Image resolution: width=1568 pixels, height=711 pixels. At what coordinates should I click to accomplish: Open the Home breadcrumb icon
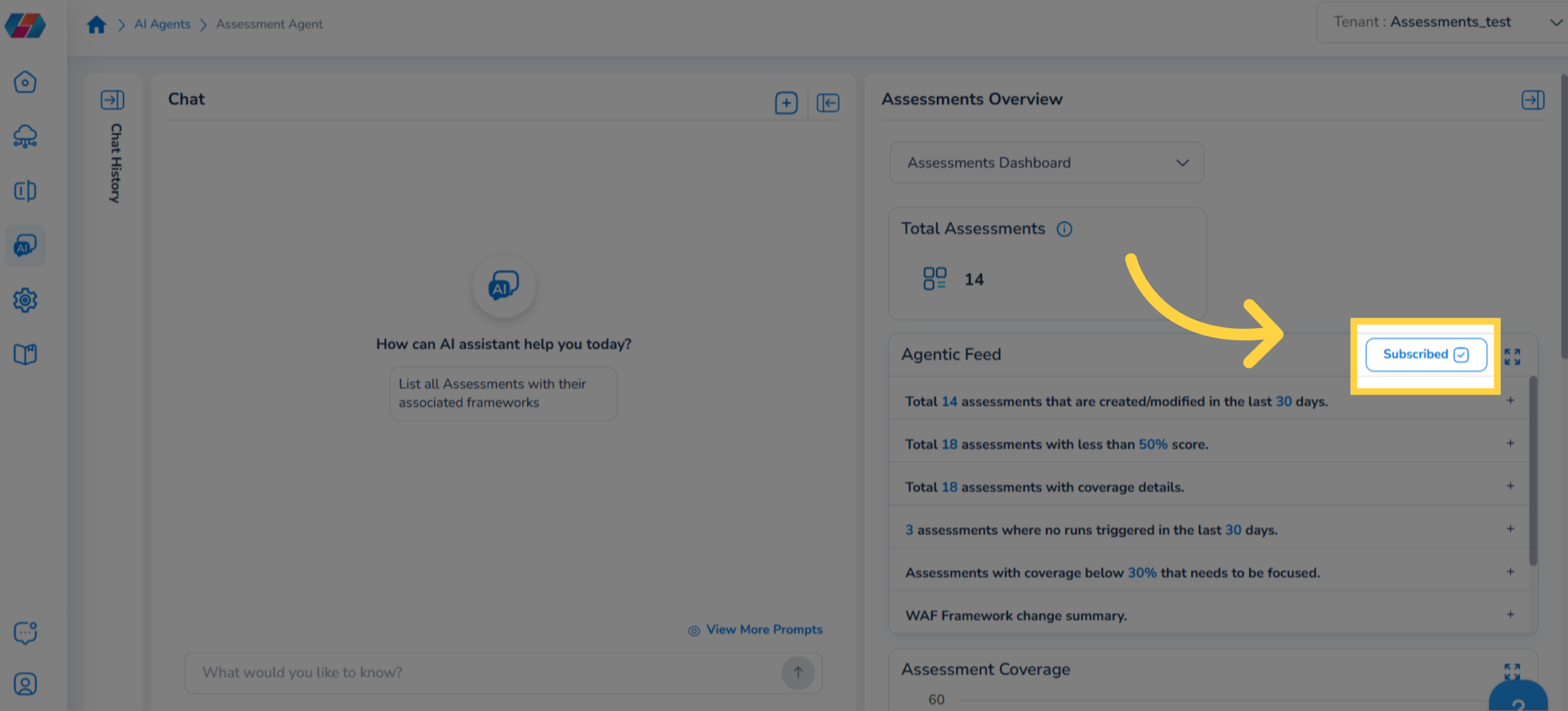click(x=96, y=24)
